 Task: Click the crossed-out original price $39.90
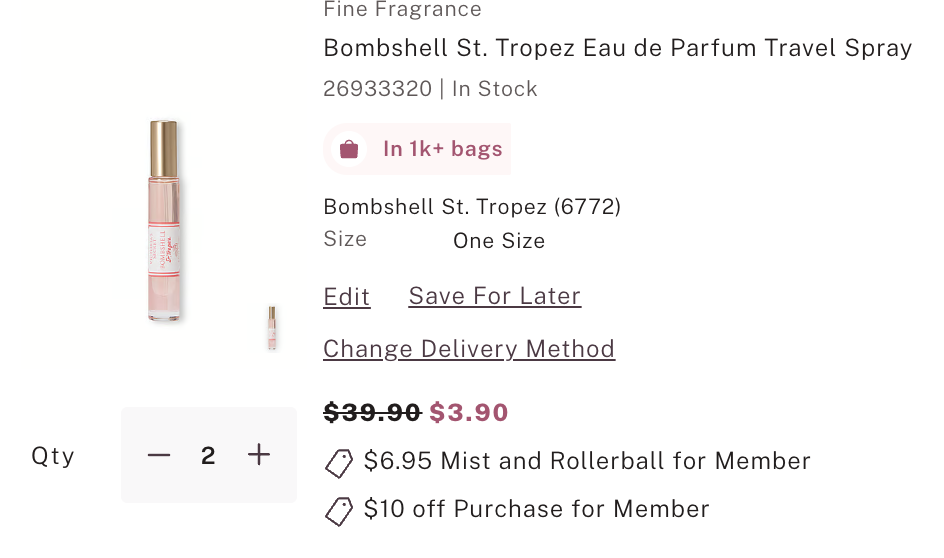[x=372, y=412]
